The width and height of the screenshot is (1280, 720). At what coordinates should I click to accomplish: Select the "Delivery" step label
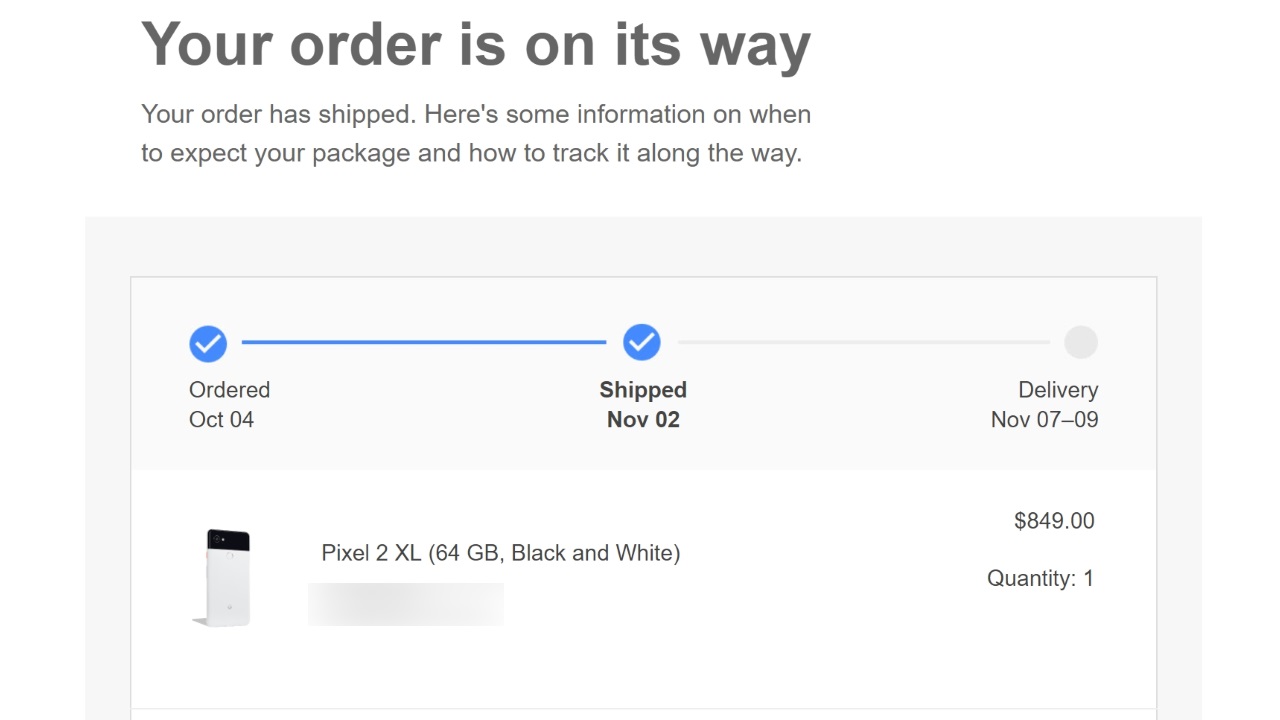[x=1058, y=390]
